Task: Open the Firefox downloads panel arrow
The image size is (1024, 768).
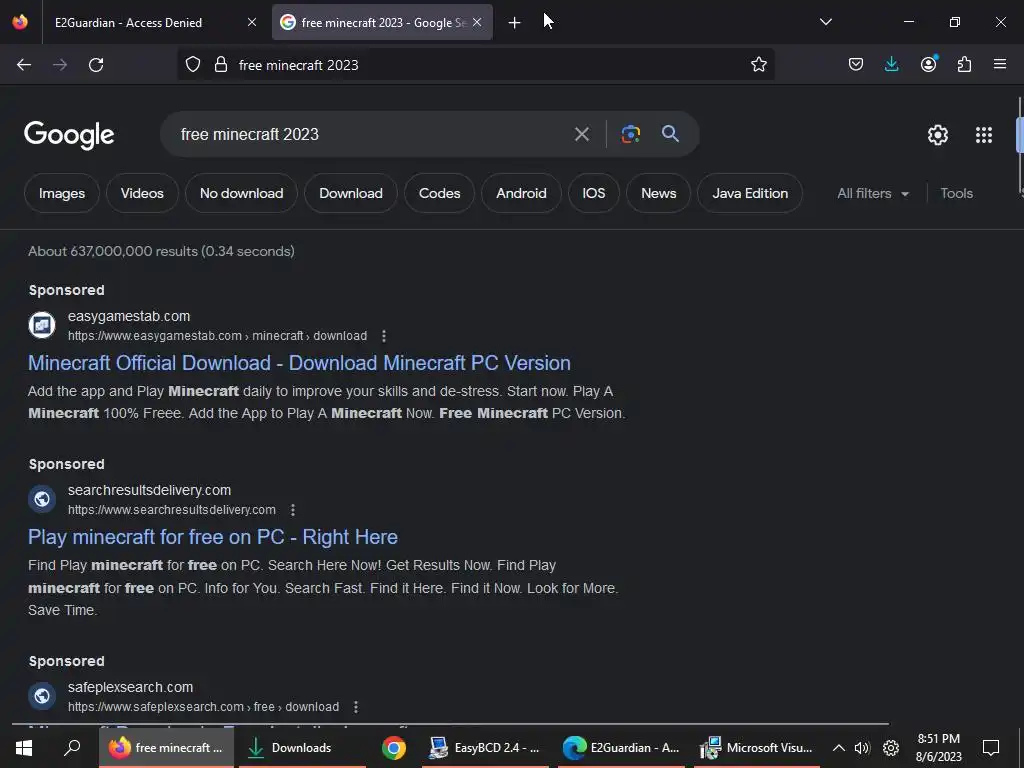Action: tap(891, 64)
